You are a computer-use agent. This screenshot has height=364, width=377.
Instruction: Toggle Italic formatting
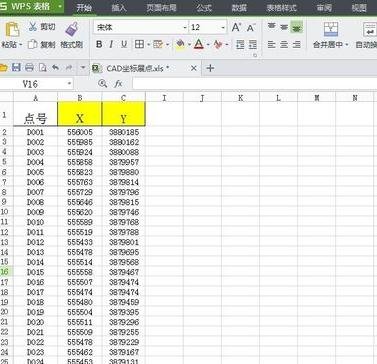tap(111, 44)
